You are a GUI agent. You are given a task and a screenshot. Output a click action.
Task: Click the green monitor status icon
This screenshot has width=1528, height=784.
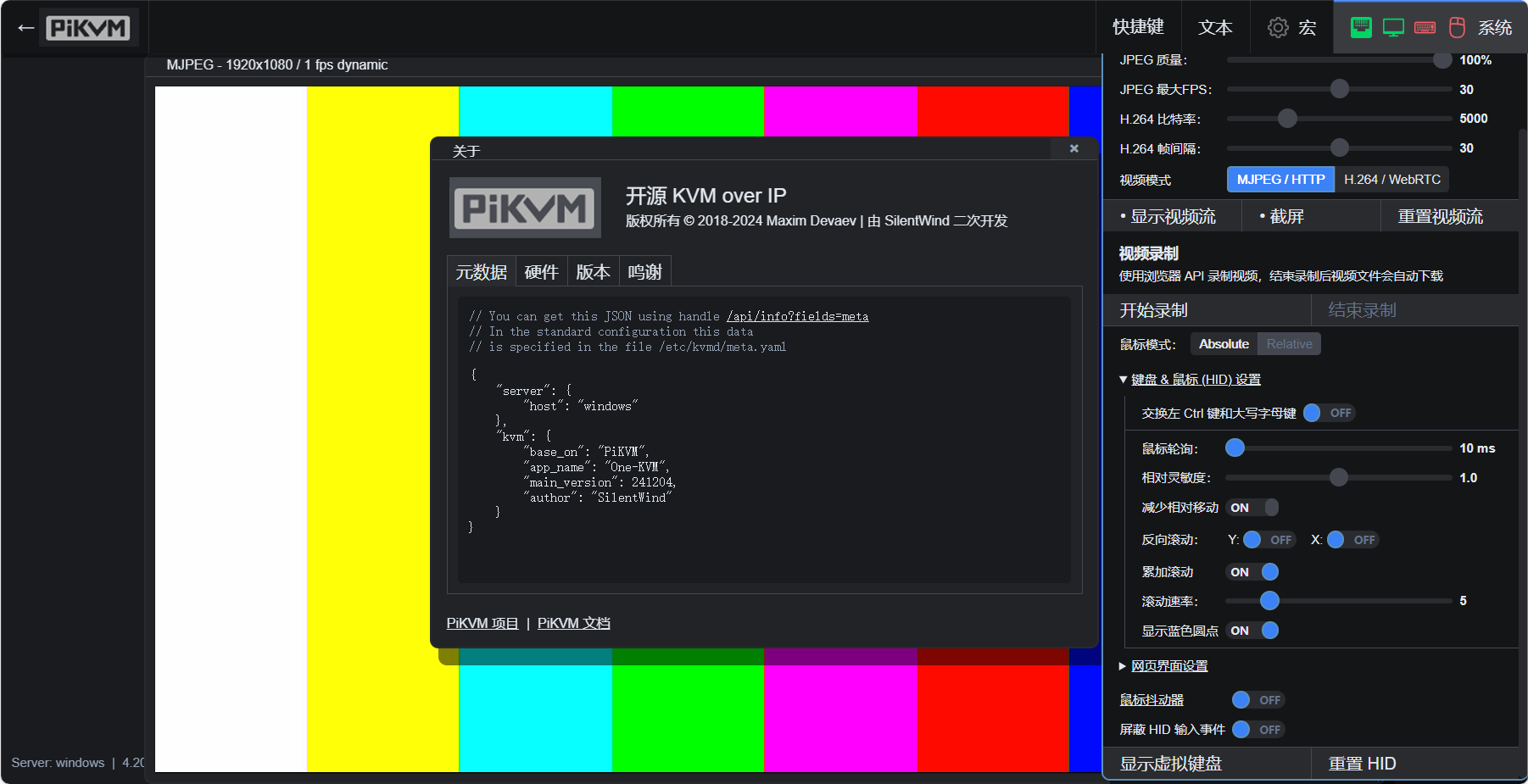click(1393, 28)
